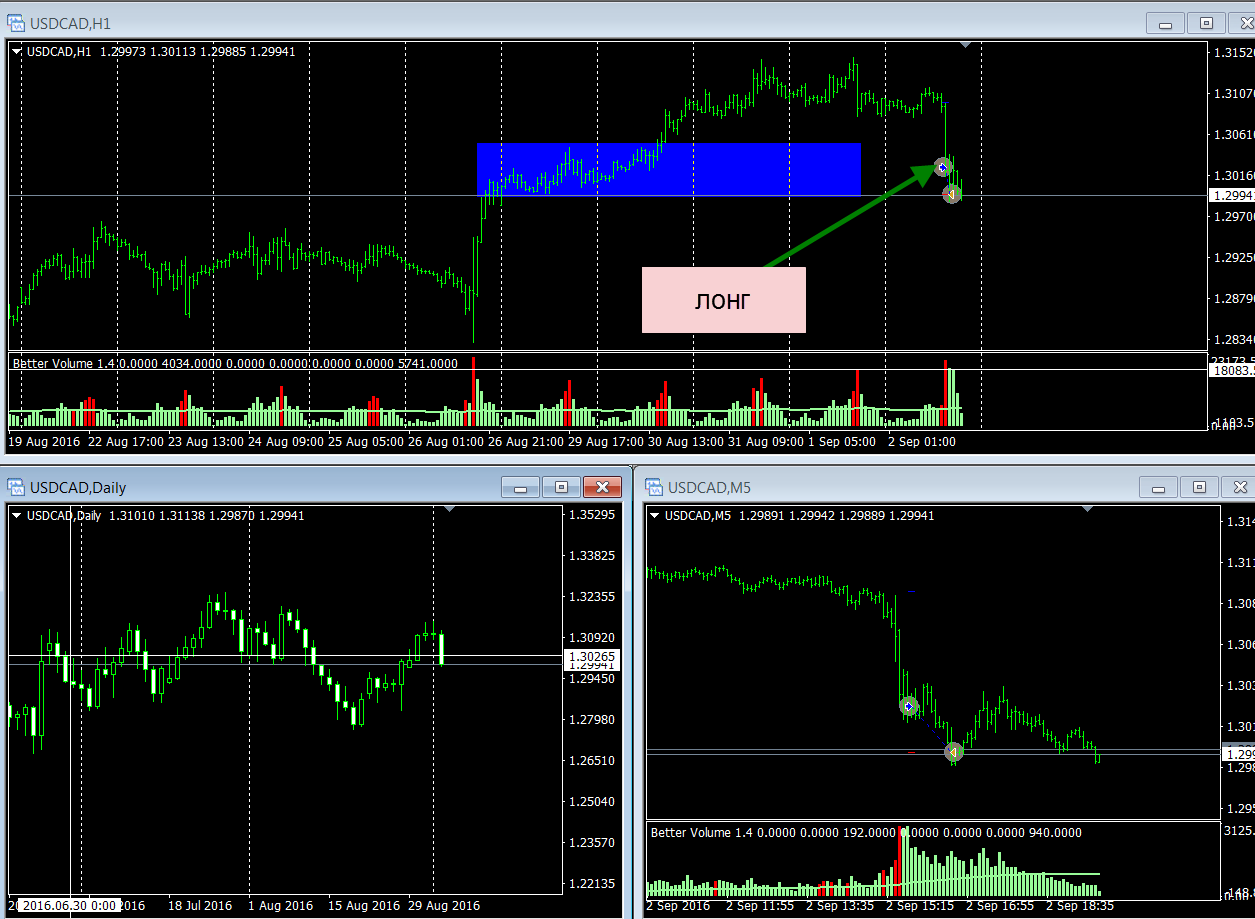Click the 1.31520 value on H1 price scale
Screen dimensions: 1255x919
pyautogui.click(x=1233, y=52)
